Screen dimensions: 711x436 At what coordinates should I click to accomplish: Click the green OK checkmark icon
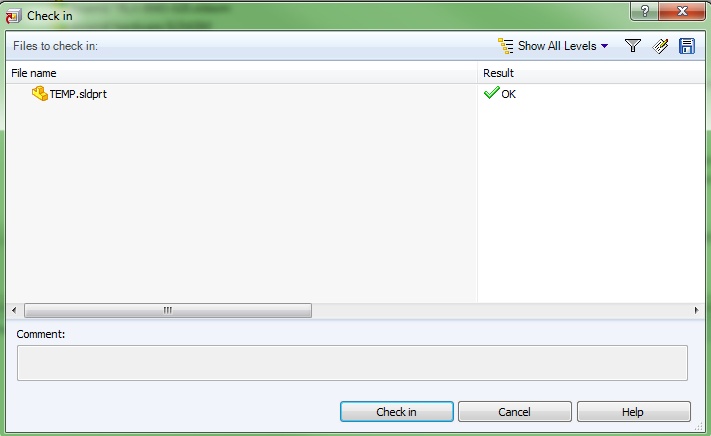[x=492, y=93]
